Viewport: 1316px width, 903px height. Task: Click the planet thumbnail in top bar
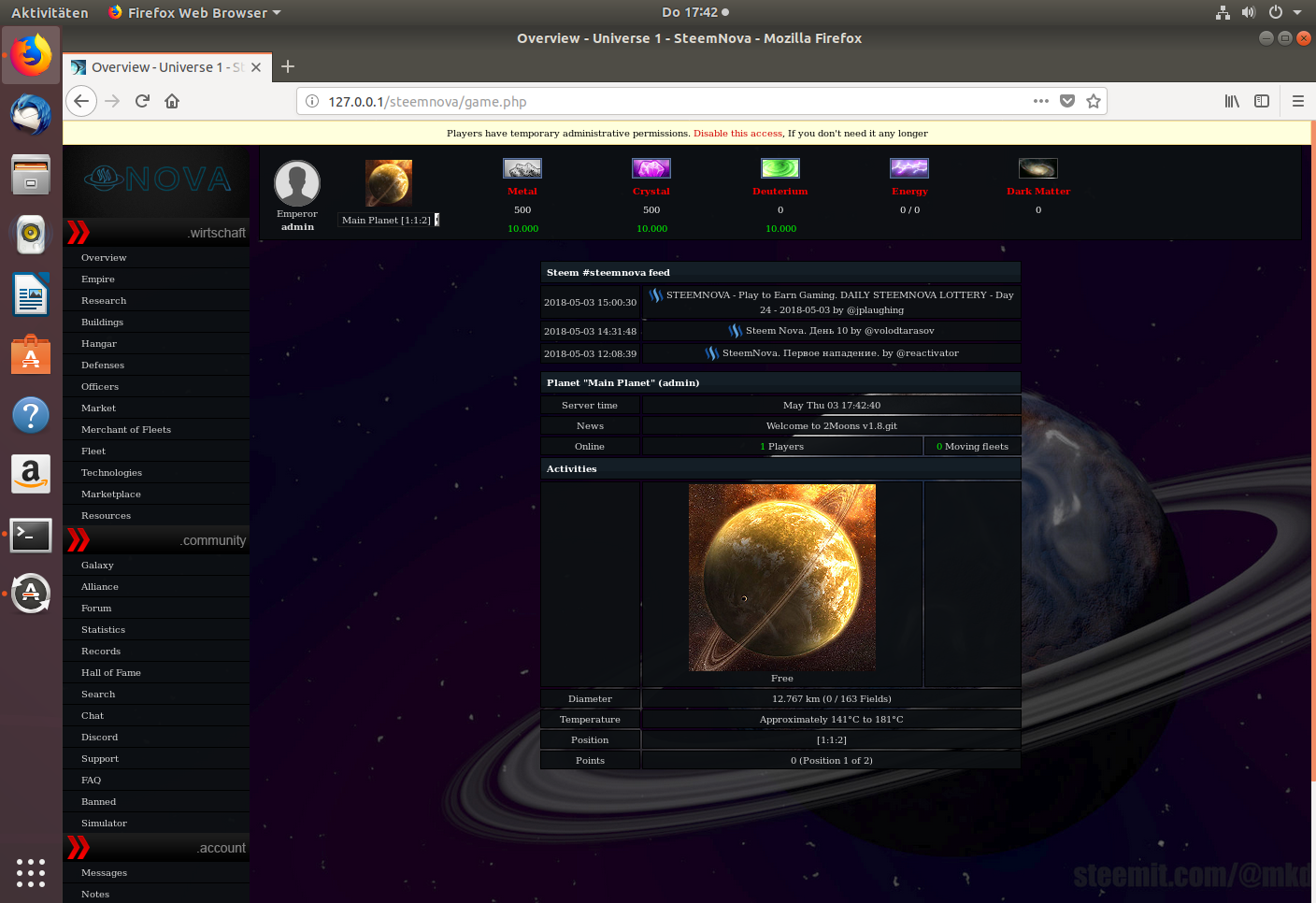click(x=389, y=182)
